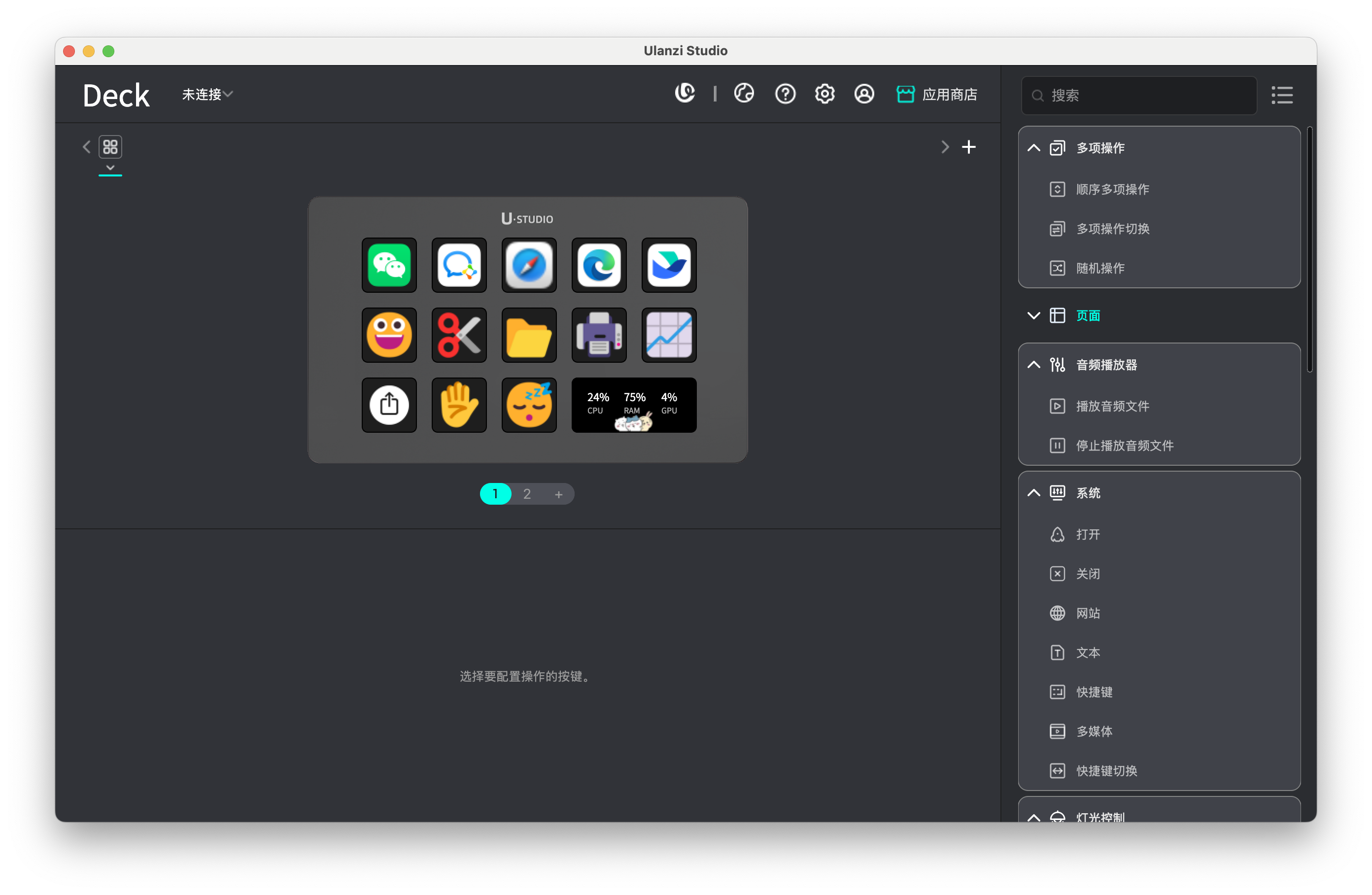
Task: Select the Safari compass key
Action: 529,265
